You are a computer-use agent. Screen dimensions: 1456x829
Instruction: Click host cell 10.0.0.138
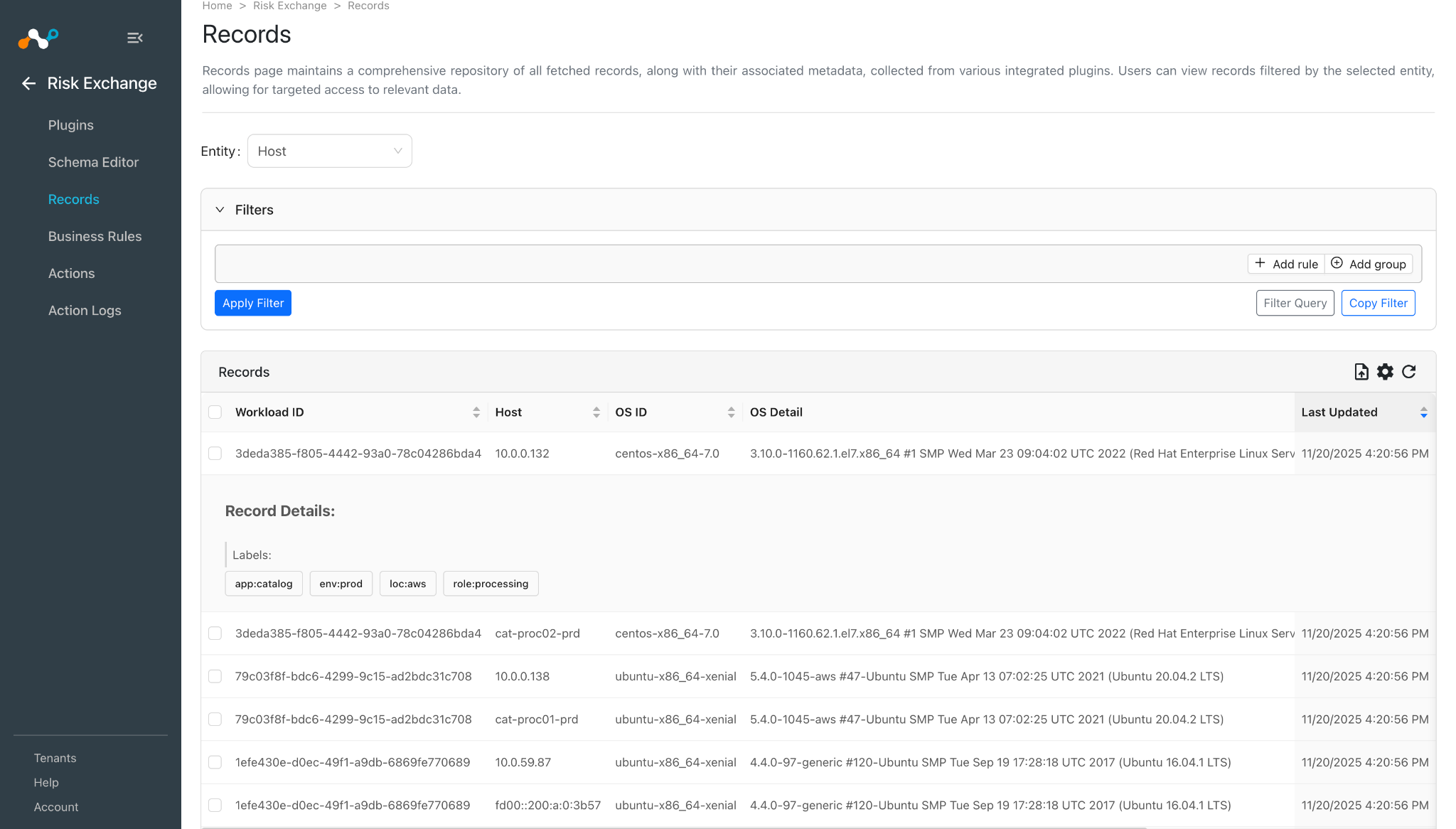click(523, 676)
